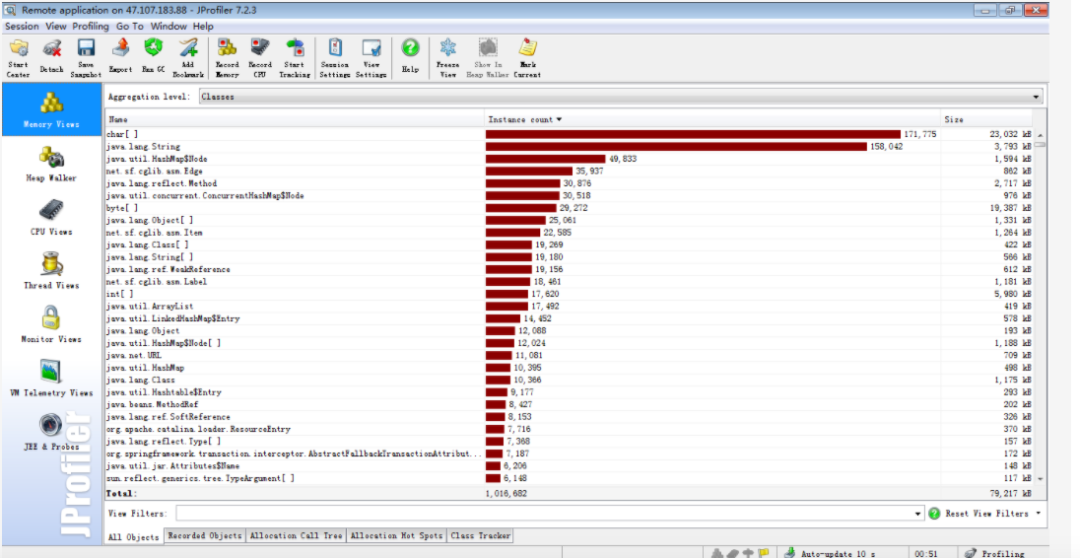Click the Name column header

pyautogui.click(x=295, y=120)
